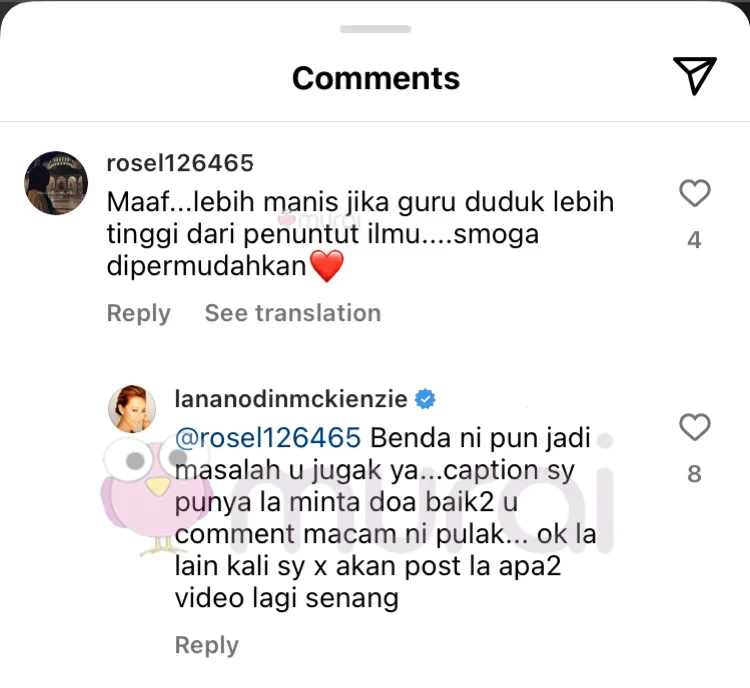Tap the paper plane share icon

(x=694, y=77)
